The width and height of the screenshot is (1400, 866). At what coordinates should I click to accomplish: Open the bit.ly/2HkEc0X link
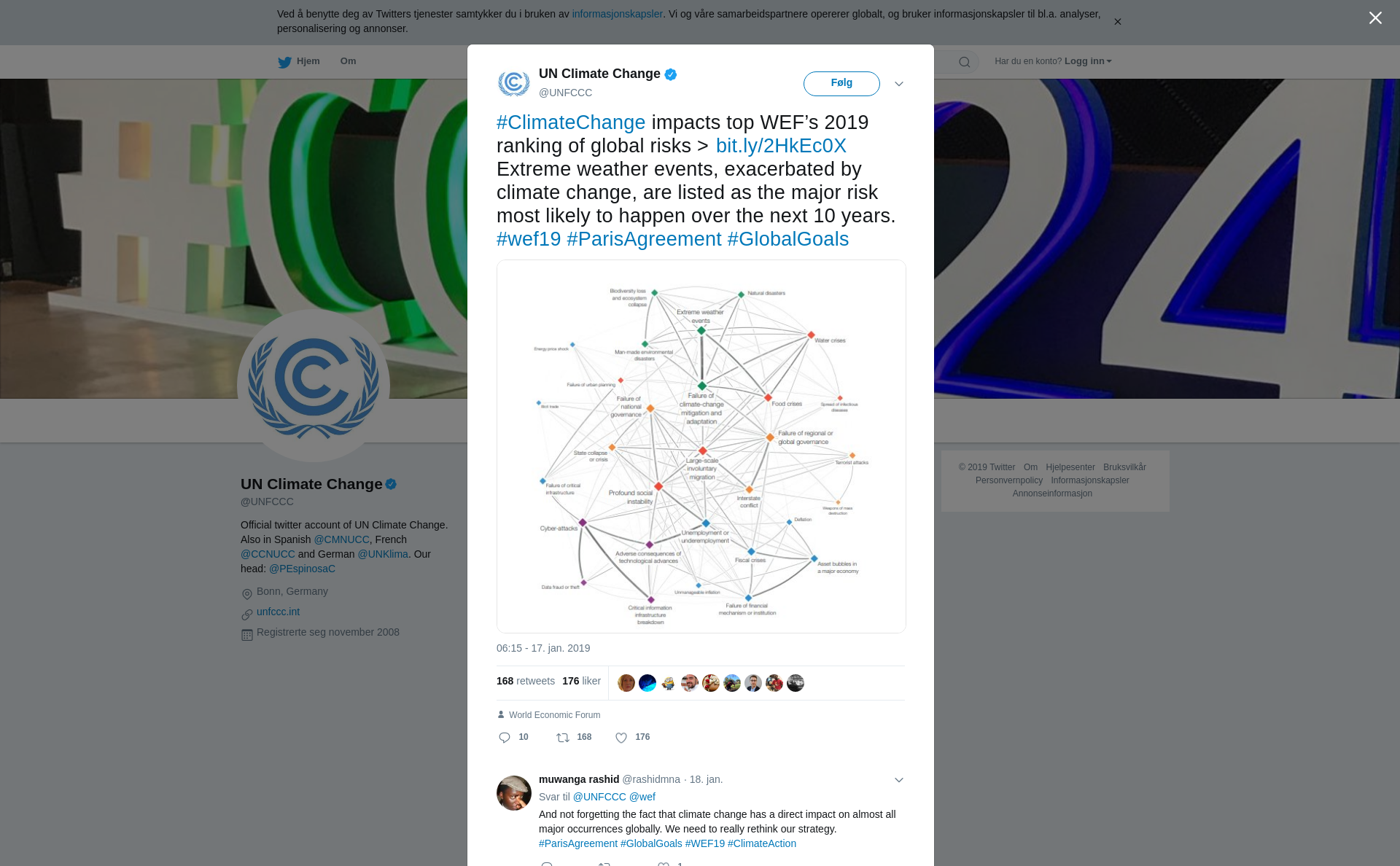coord(781,146)
